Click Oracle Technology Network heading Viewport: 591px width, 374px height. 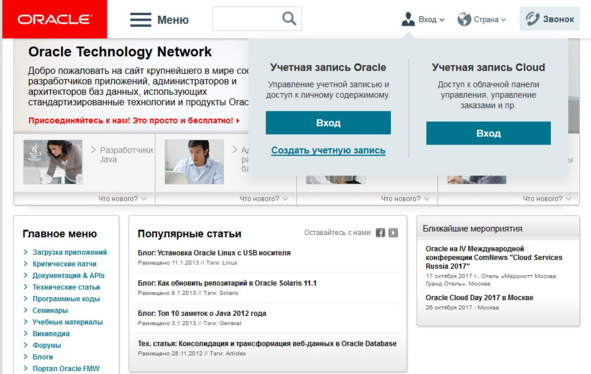pyautogui.click(x=120, y=52)
